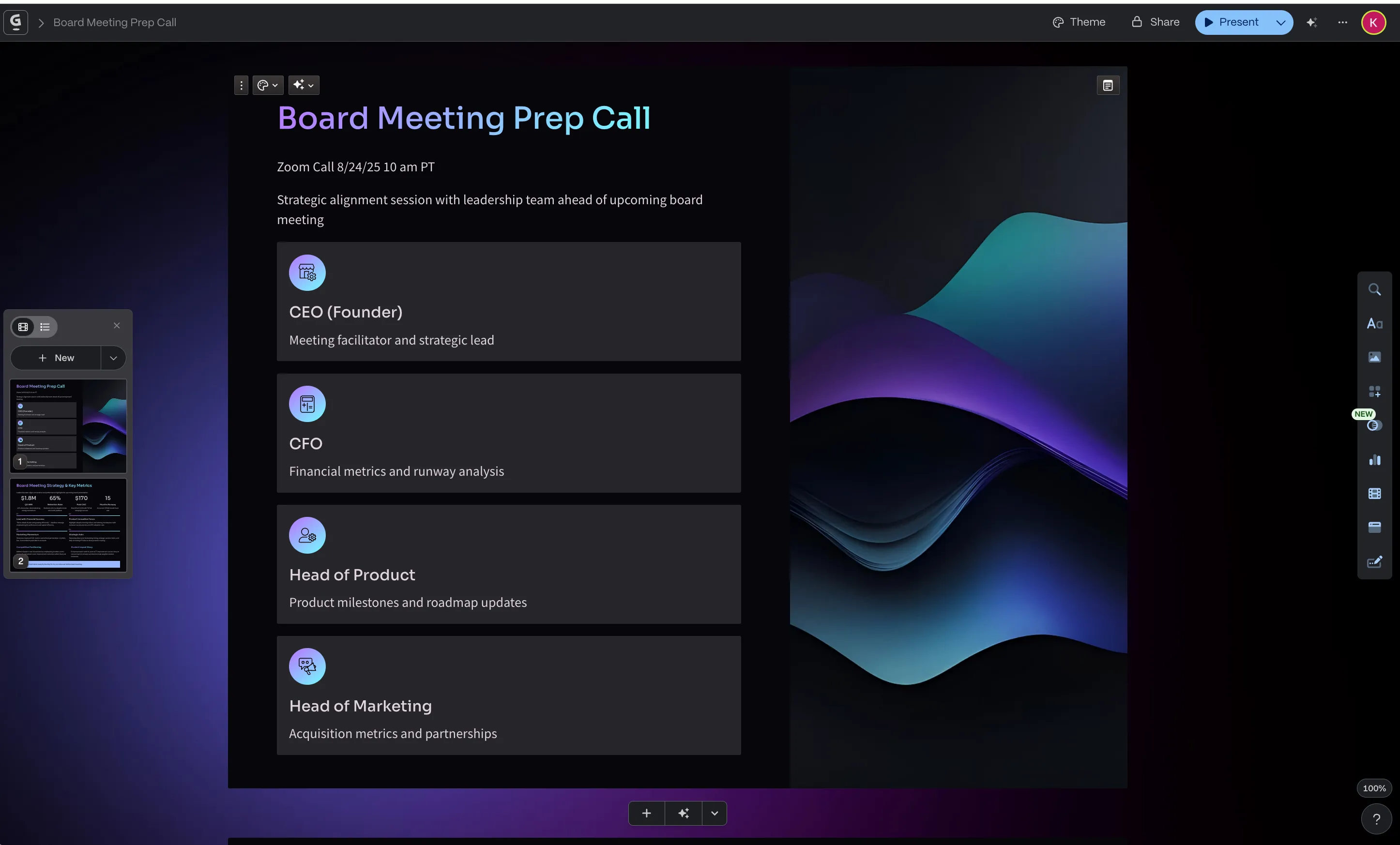Click the breadcrumb Board Meeting Prep Call
1400x845 pixels.
115,22
